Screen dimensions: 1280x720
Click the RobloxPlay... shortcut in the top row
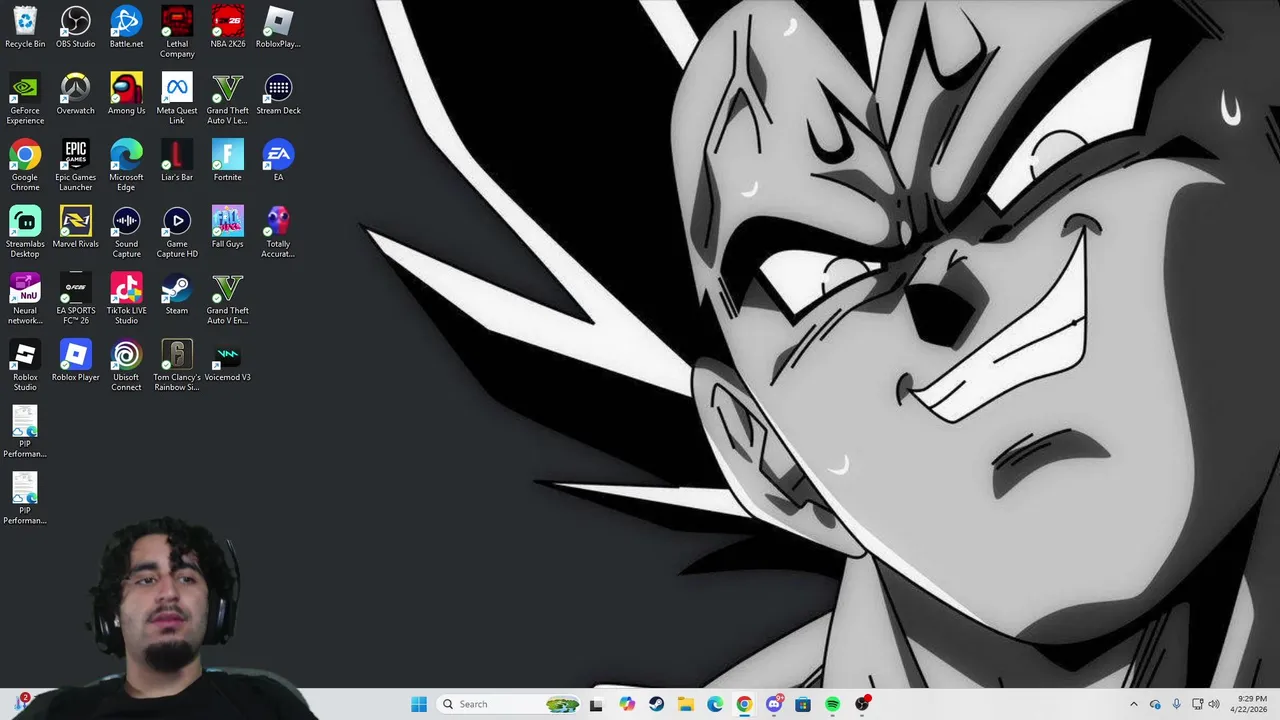tap(278, 27)
